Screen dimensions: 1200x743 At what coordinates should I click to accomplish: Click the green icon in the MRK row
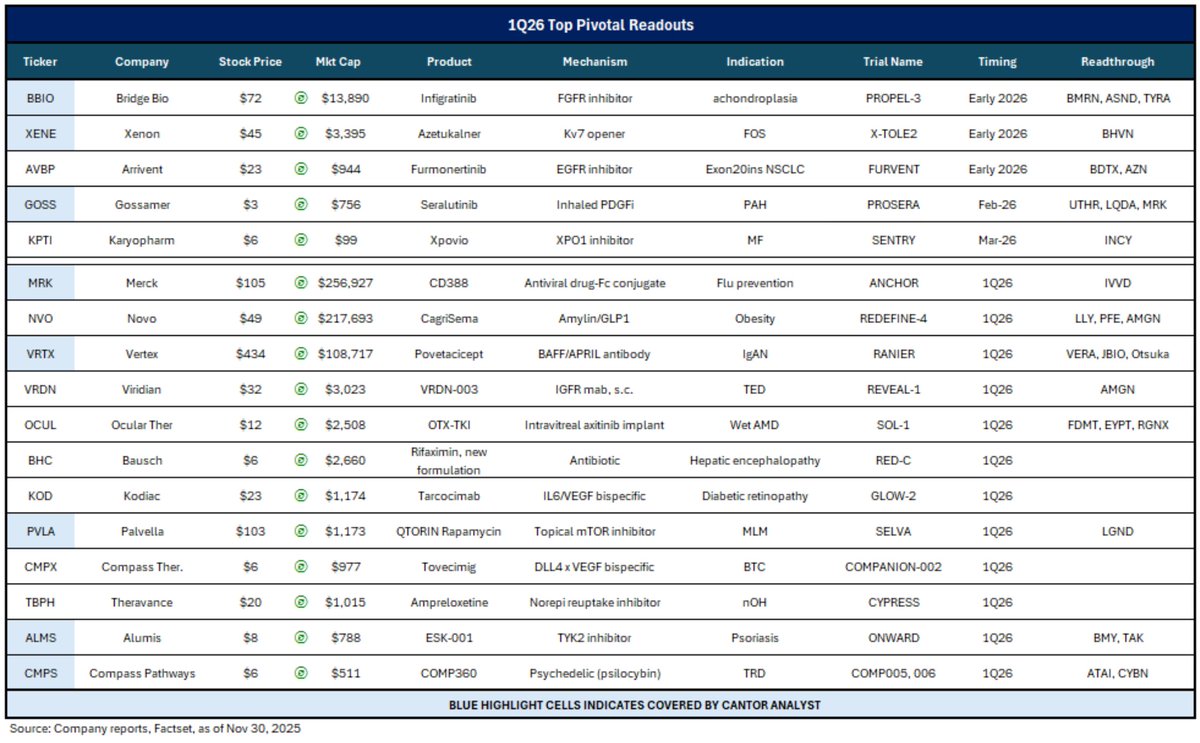point(300,283)
